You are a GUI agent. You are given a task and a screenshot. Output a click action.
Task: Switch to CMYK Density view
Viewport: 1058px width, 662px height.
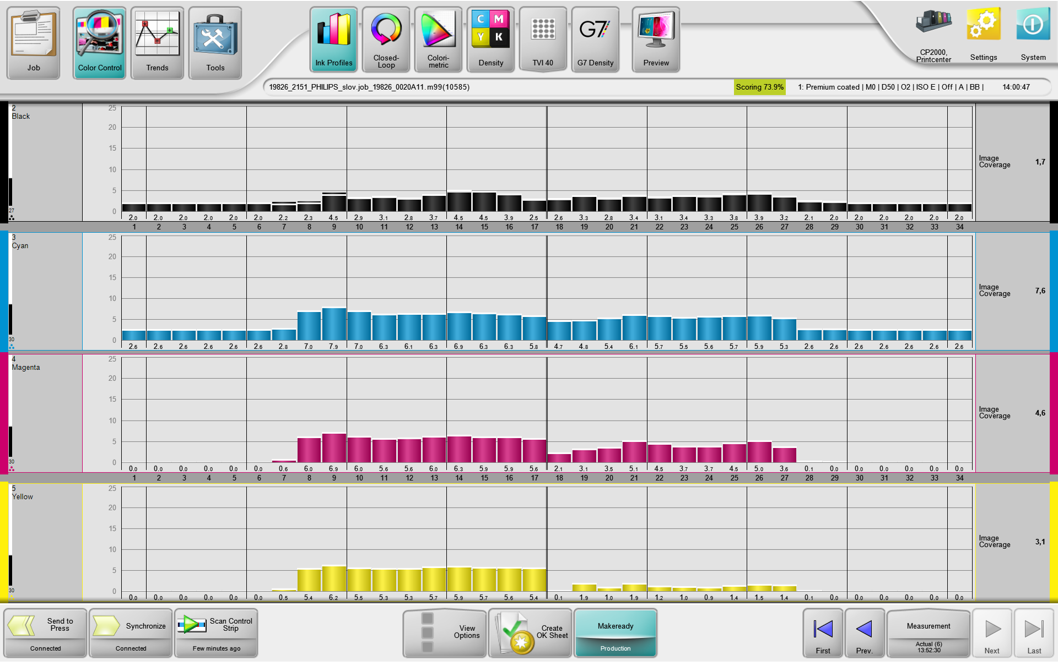[491, 39]
